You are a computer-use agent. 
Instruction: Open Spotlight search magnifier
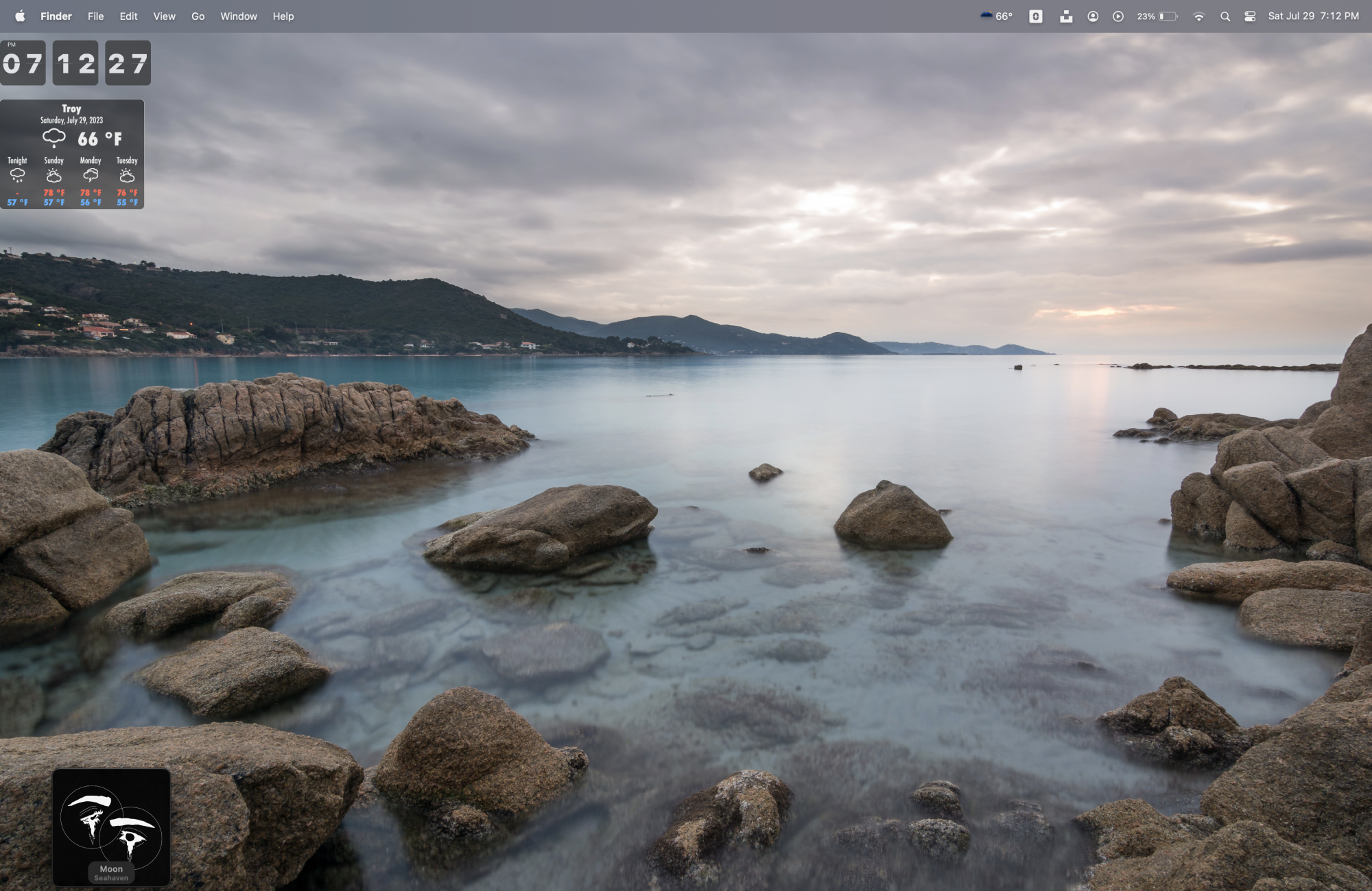coord(1225,16)
